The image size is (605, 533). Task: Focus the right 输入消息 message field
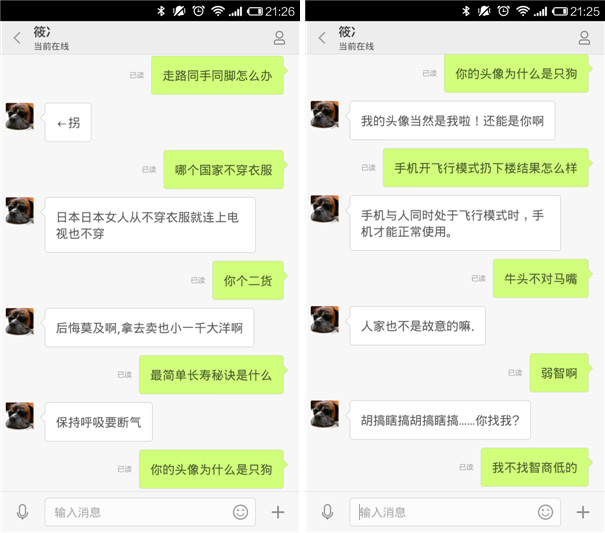(455, 512)
